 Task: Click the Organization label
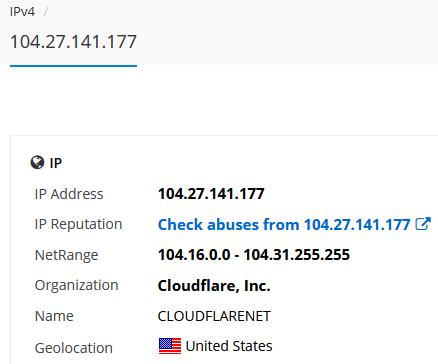click(76, 286)
